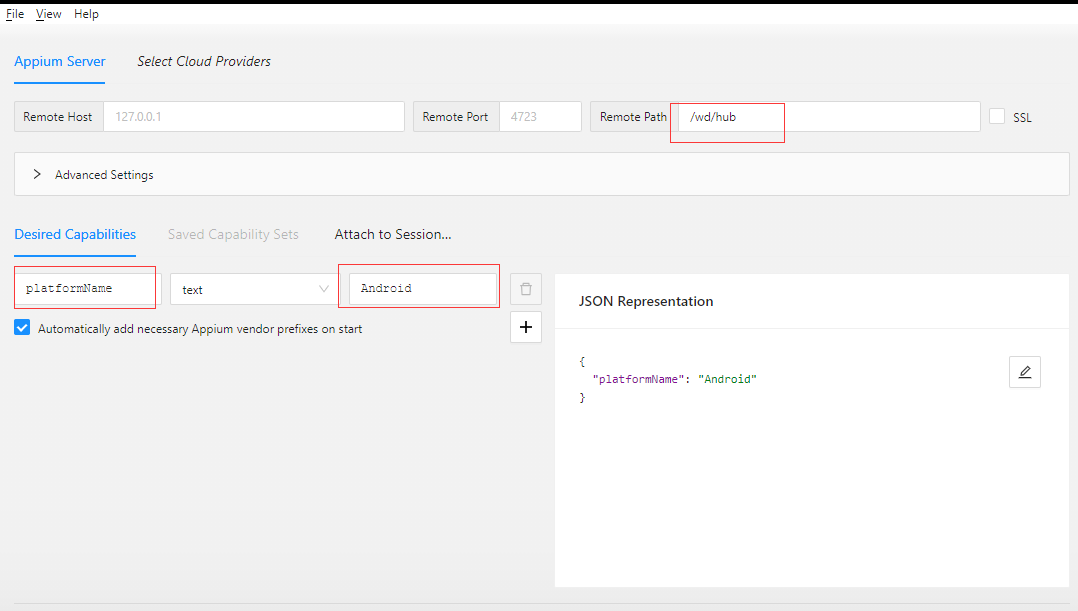Click the JSON Representation heading
The height and width of the screenshot is (611, 1078).
646,301
